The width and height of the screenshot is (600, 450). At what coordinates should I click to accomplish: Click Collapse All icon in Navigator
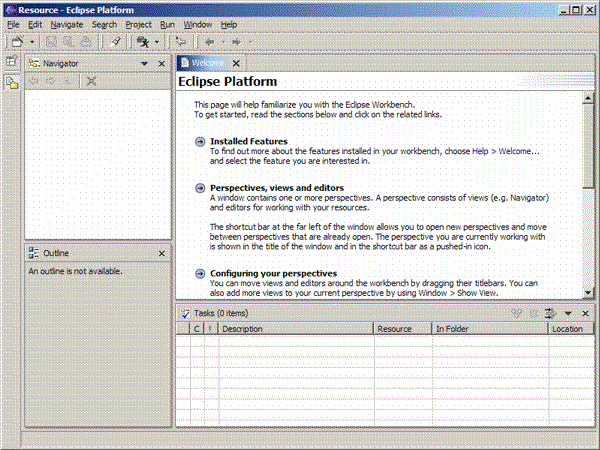tap(92, 81)
